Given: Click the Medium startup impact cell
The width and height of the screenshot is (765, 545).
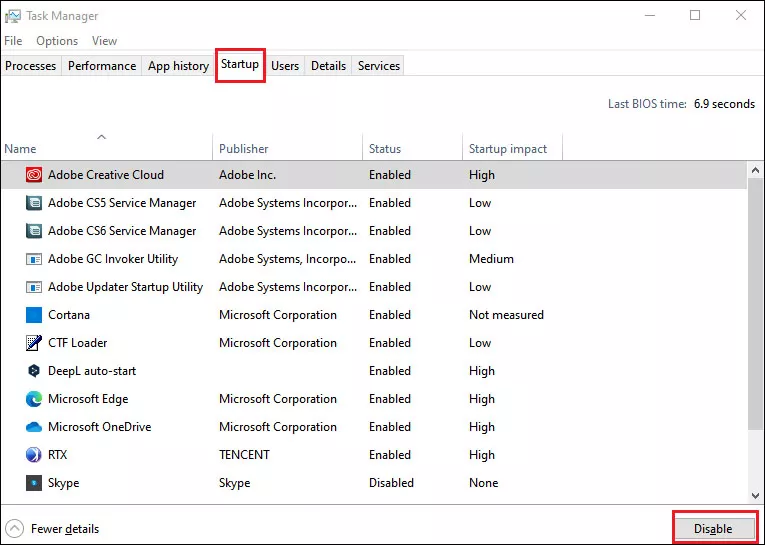Looking at the screenshot, I should point(491,259).
